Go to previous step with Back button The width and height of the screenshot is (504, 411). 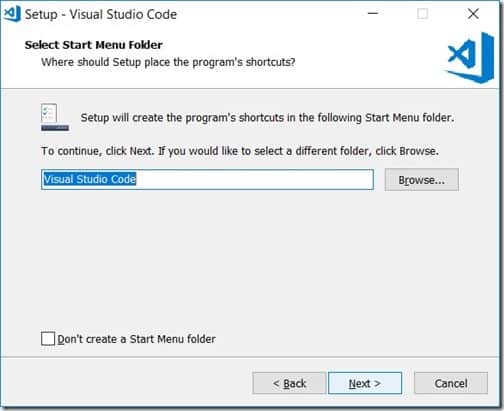click(x=289, y=383)
